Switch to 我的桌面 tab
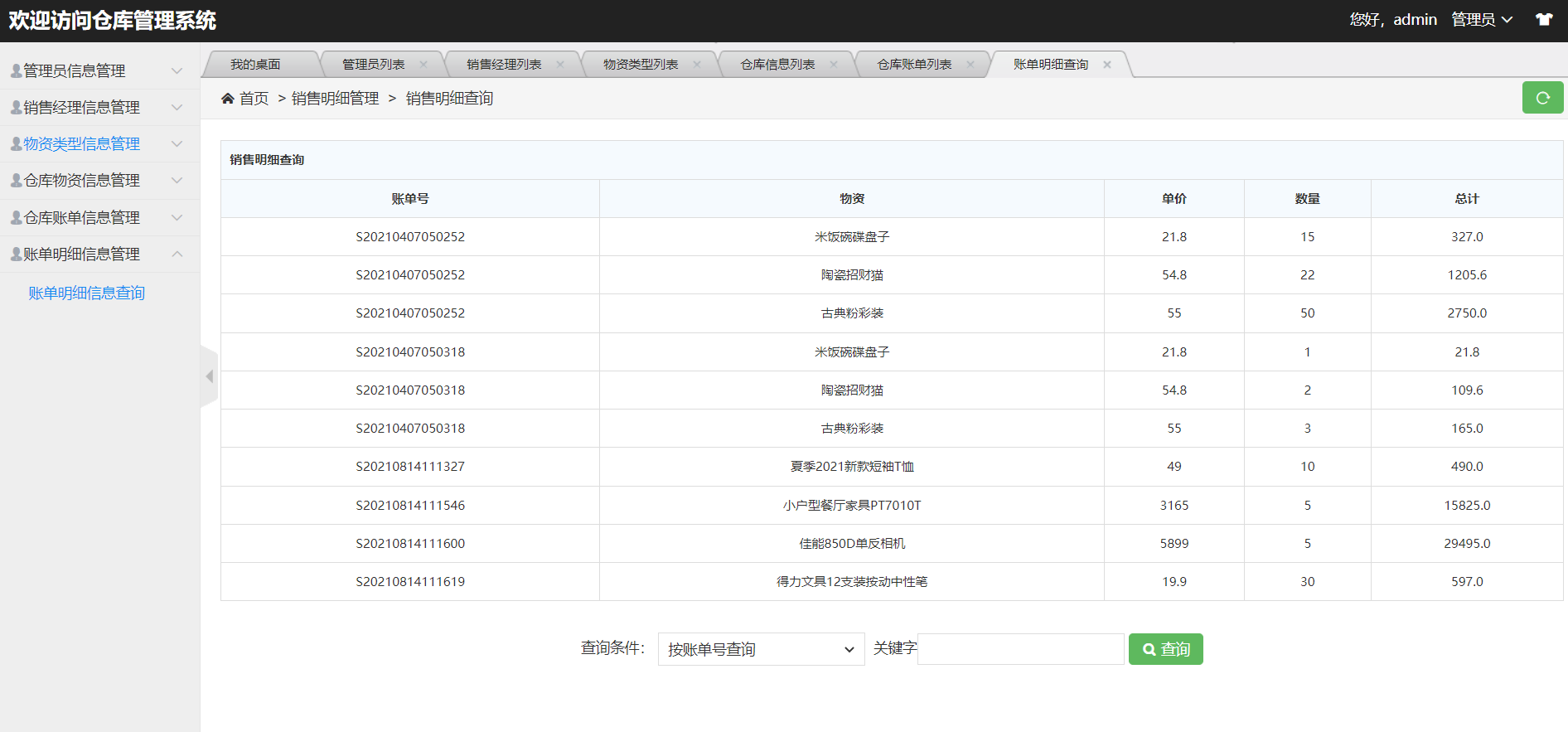 255,65
